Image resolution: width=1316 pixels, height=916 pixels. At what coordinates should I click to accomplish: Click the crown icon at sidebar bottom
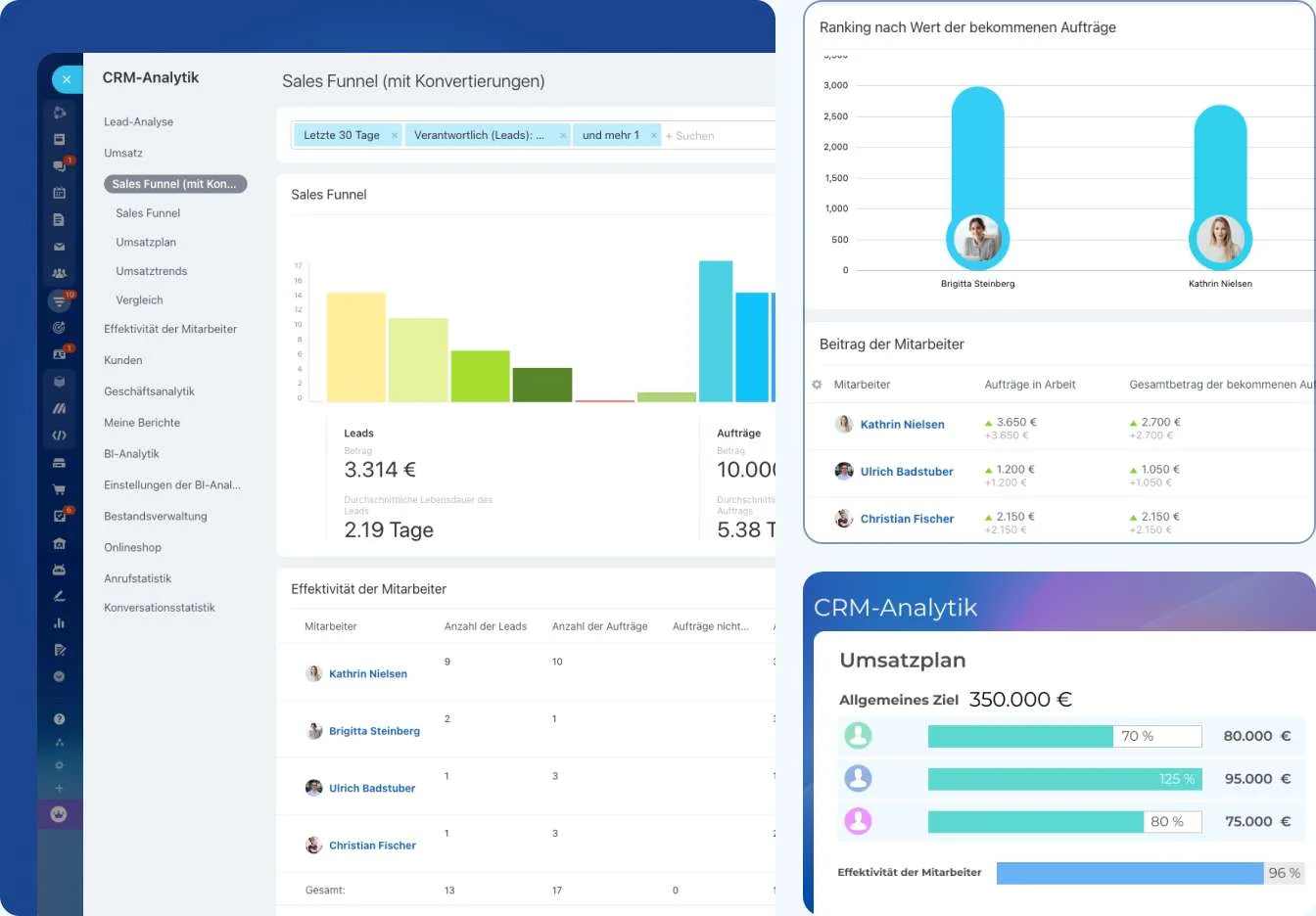coord(59,814)
